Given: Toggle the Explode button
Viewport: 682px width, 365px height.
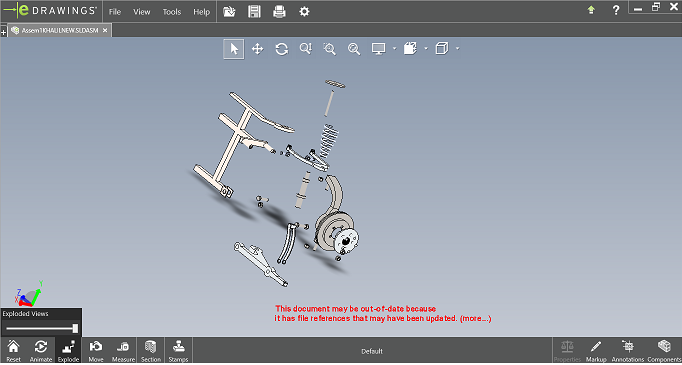Looking at the screenshot, I should click(x=68, y=351).
